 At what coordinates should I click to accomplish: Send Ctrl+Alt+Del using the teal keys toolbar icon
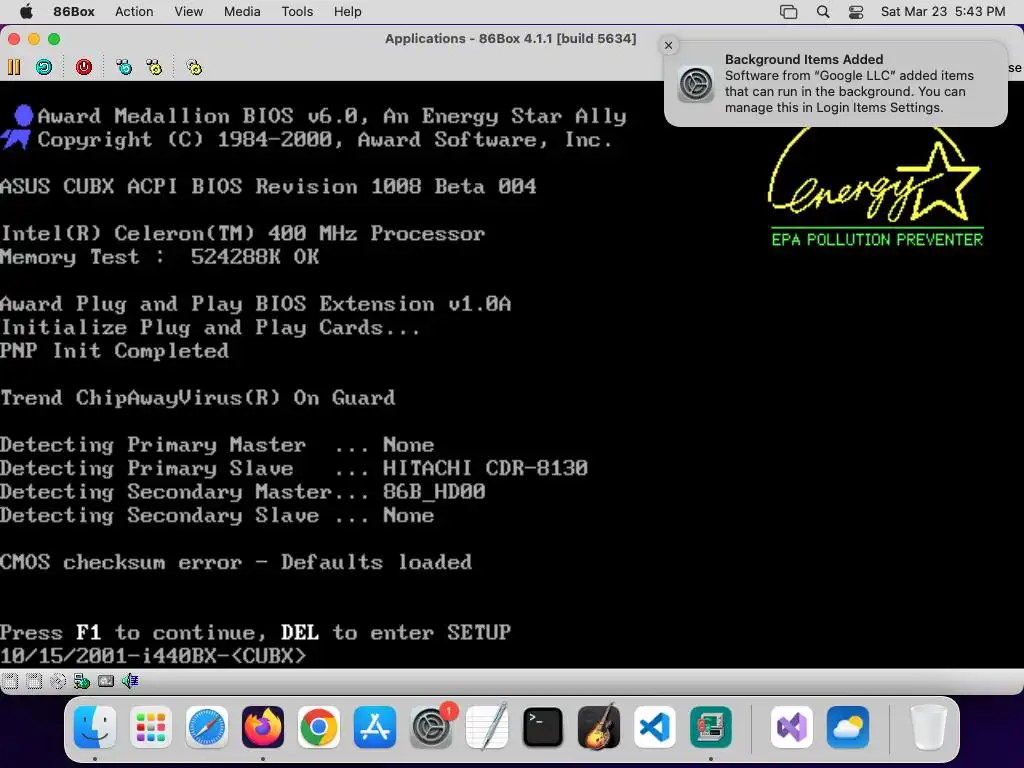point(123,67)
